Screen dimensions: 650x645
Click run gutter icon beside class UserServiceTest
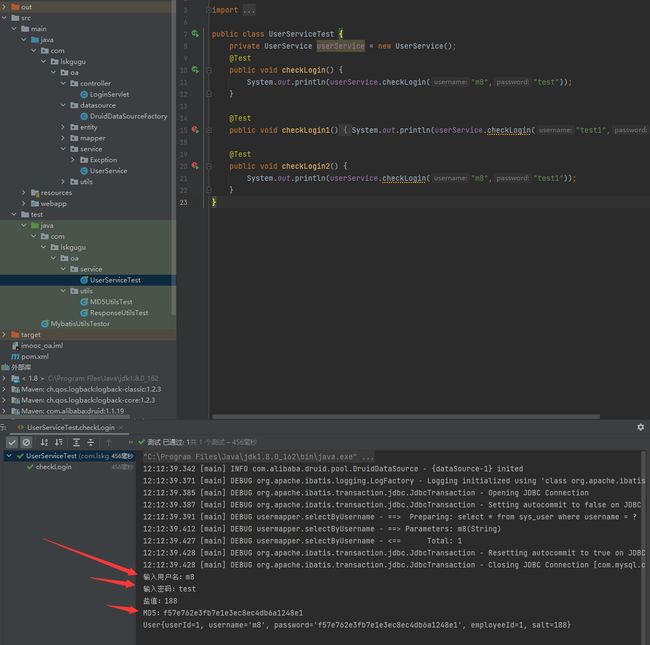click(195, 34)
